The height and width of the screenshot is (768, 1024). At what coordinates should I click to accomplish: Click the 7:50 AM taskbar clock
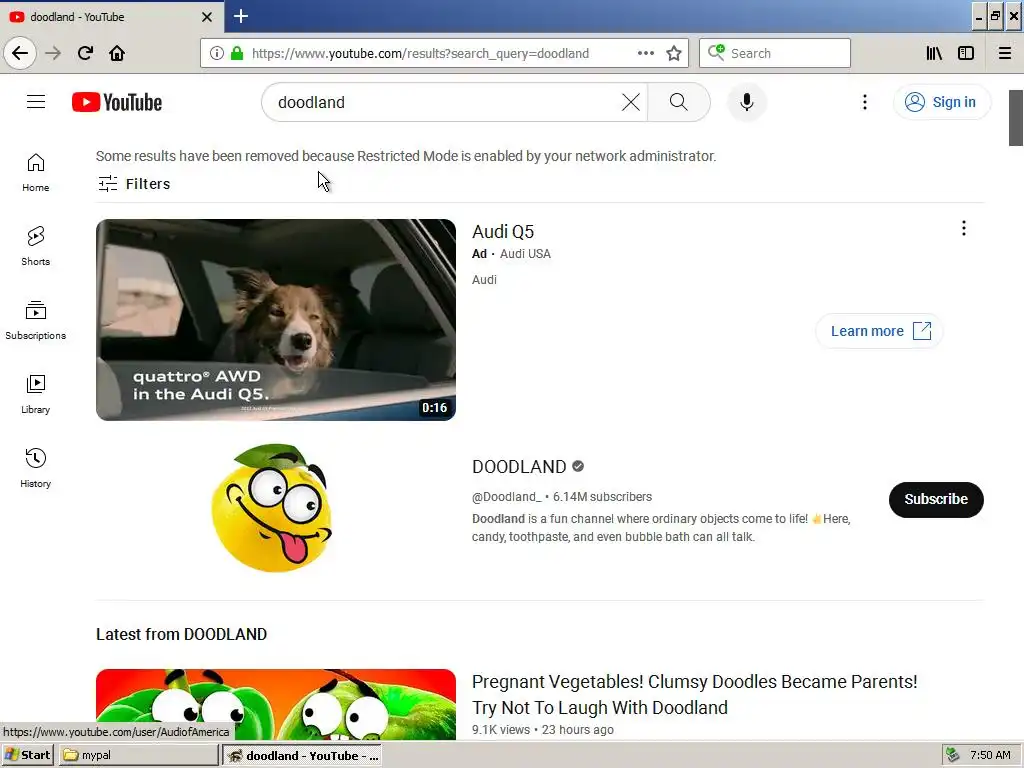(990, 755)
